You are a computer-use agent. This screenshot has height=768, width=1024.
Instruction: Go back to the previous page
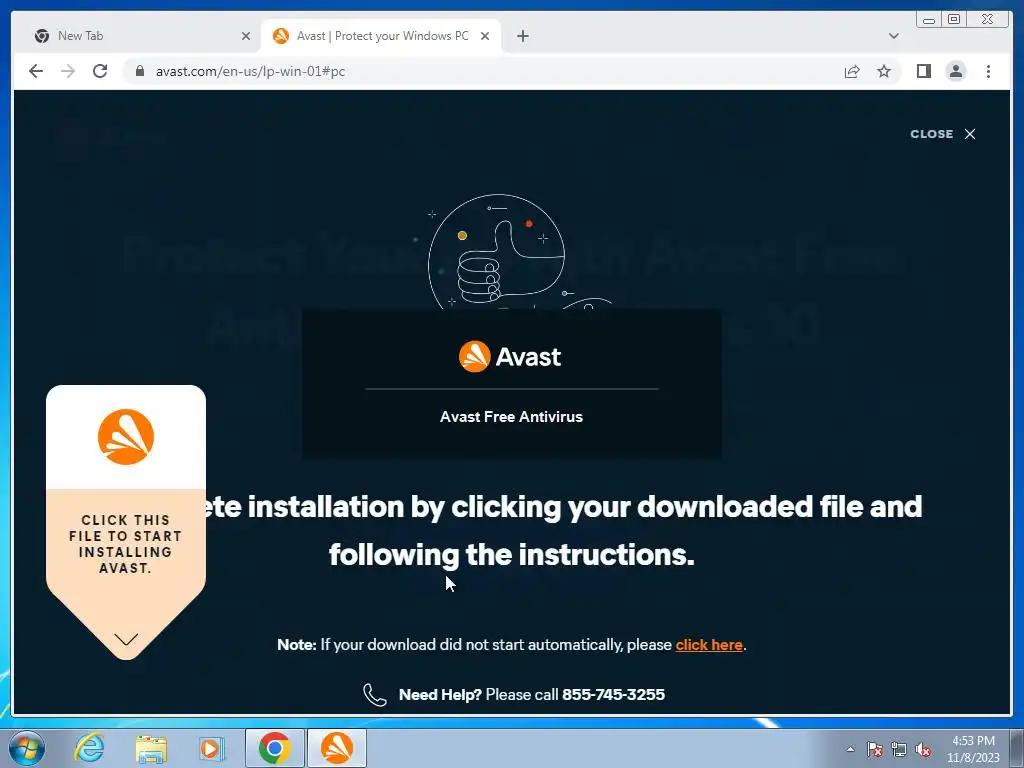36,71
